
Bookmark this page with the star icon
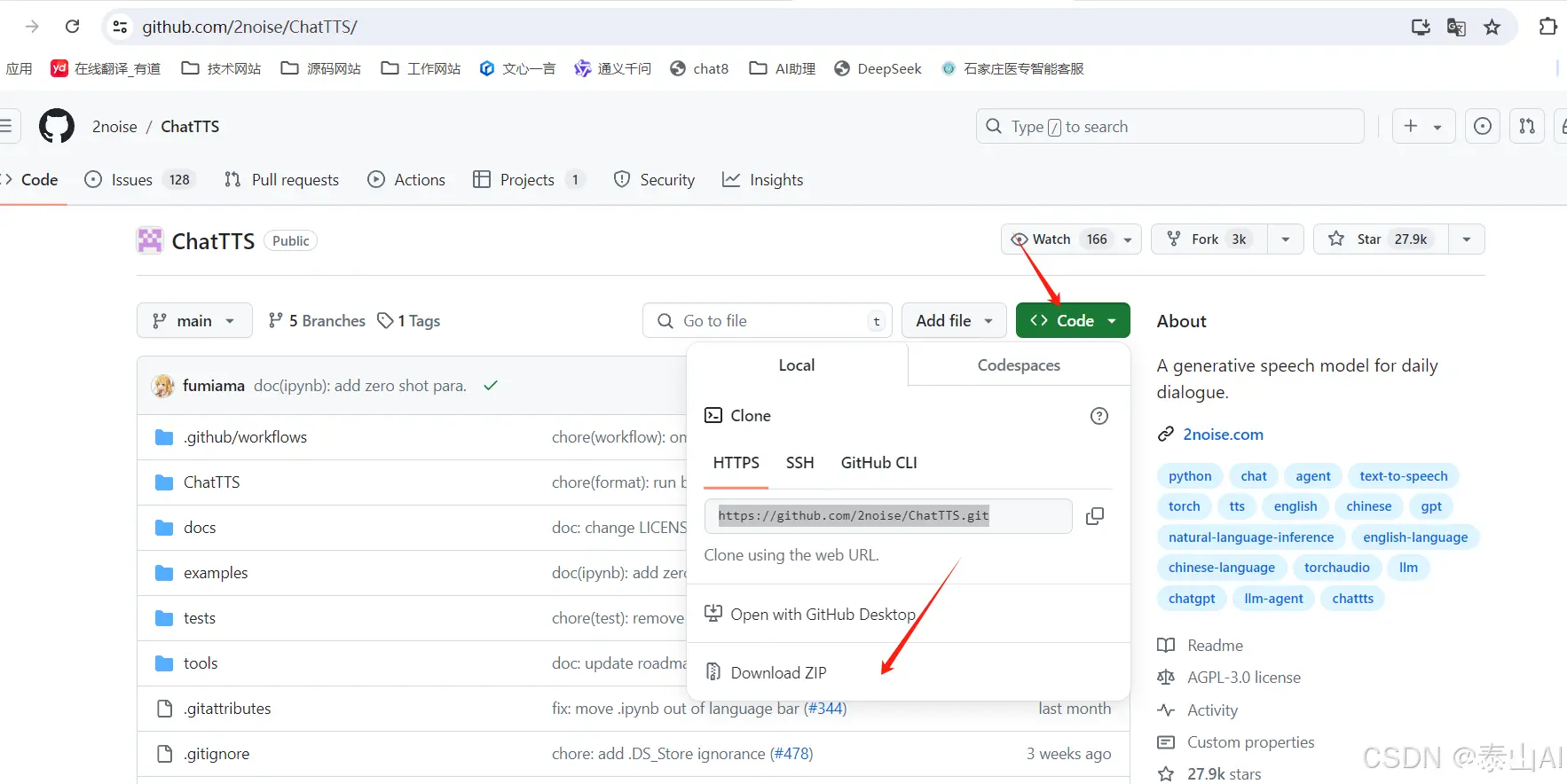tap(1492, 27)
